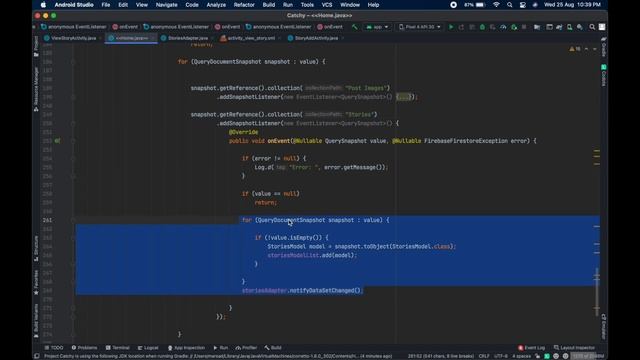Click the screen recording indicator in menu bar
This screenshot has width=640, height=360.
[453, 5]
